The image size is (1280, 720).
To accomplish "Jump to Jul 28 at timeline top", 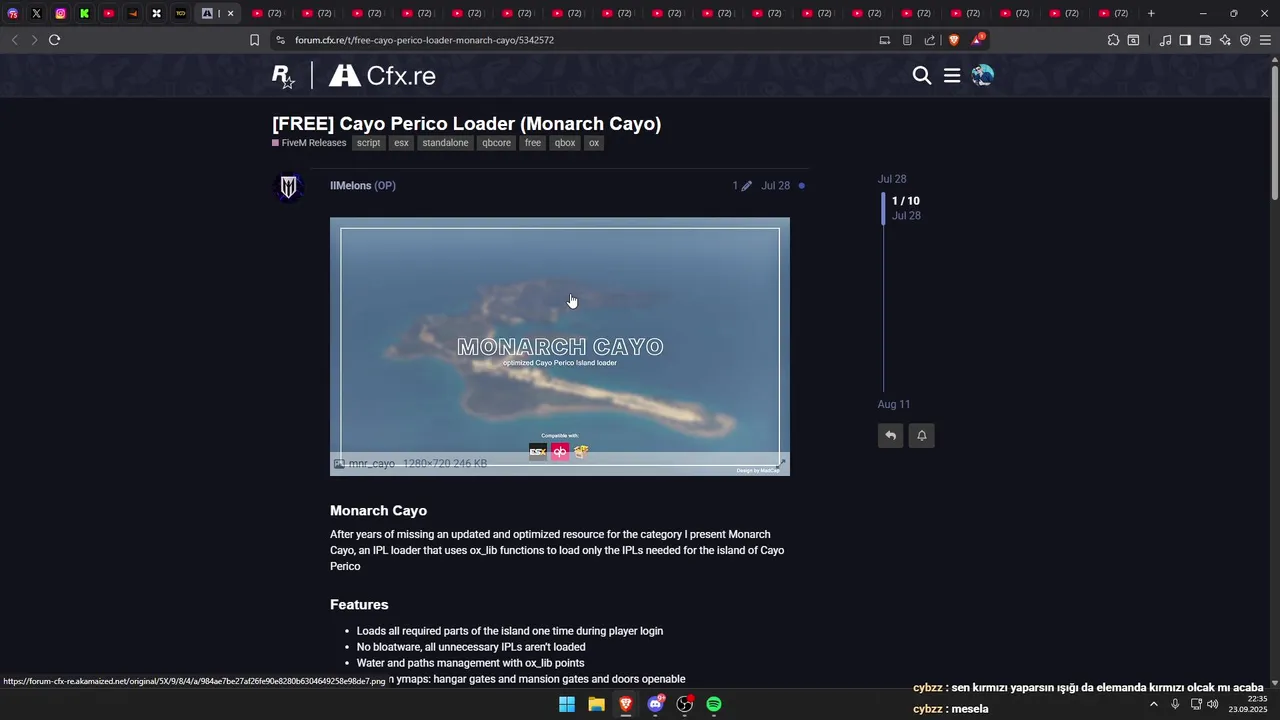I will tap(892, 179).
